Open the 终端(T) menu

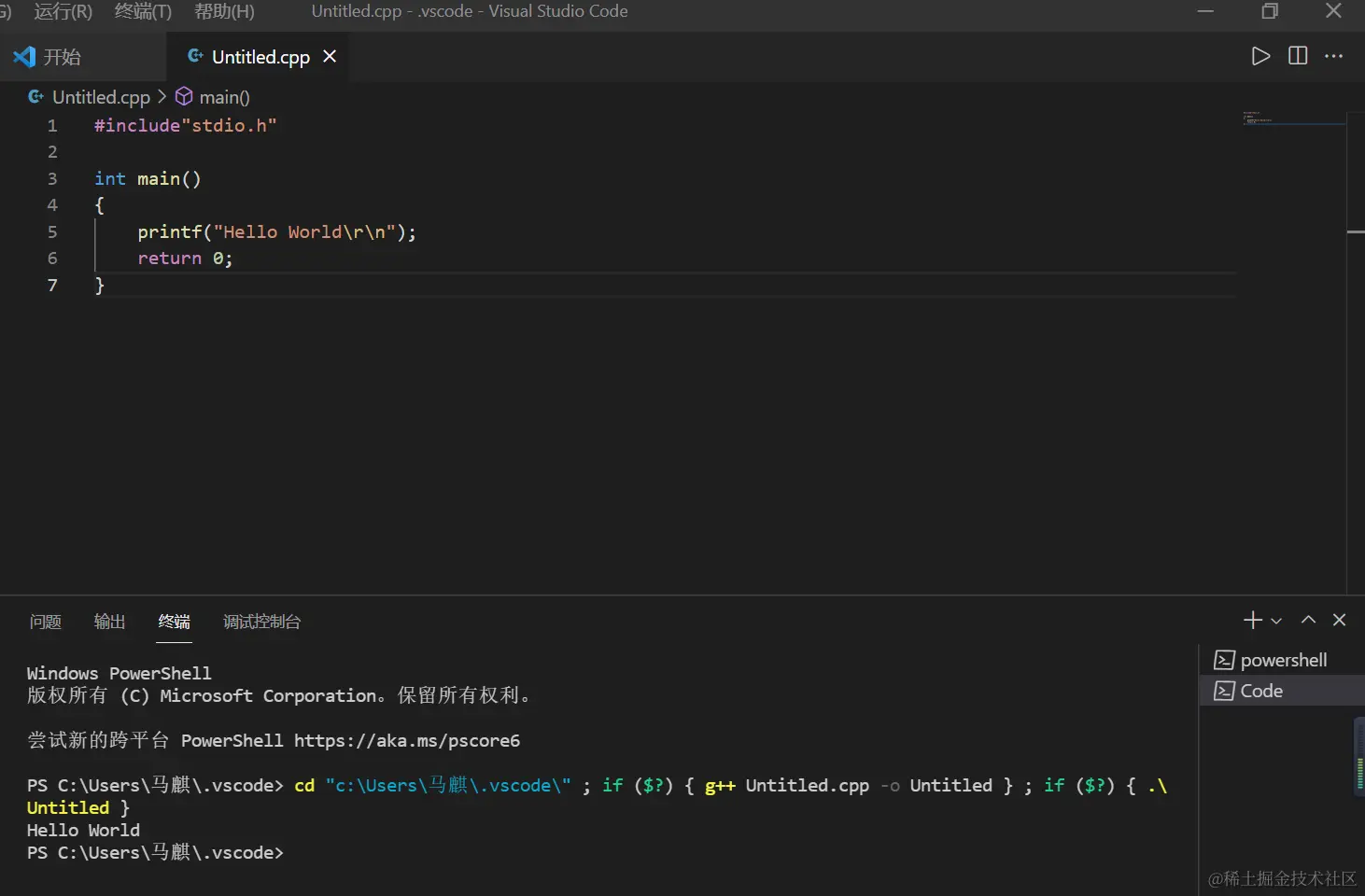(x=143, y=11)
